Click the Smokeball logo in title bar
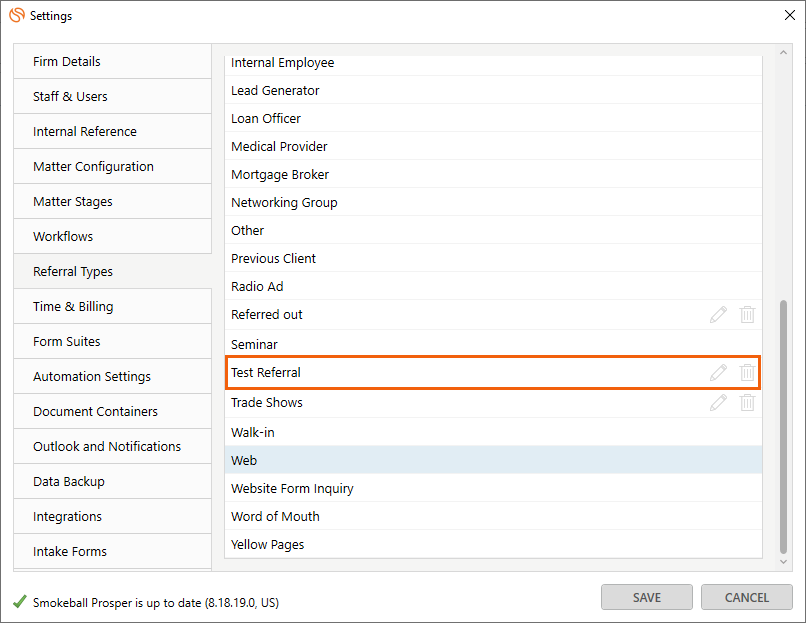The height and width of the screenshot is (623, 806). point(17,15)
